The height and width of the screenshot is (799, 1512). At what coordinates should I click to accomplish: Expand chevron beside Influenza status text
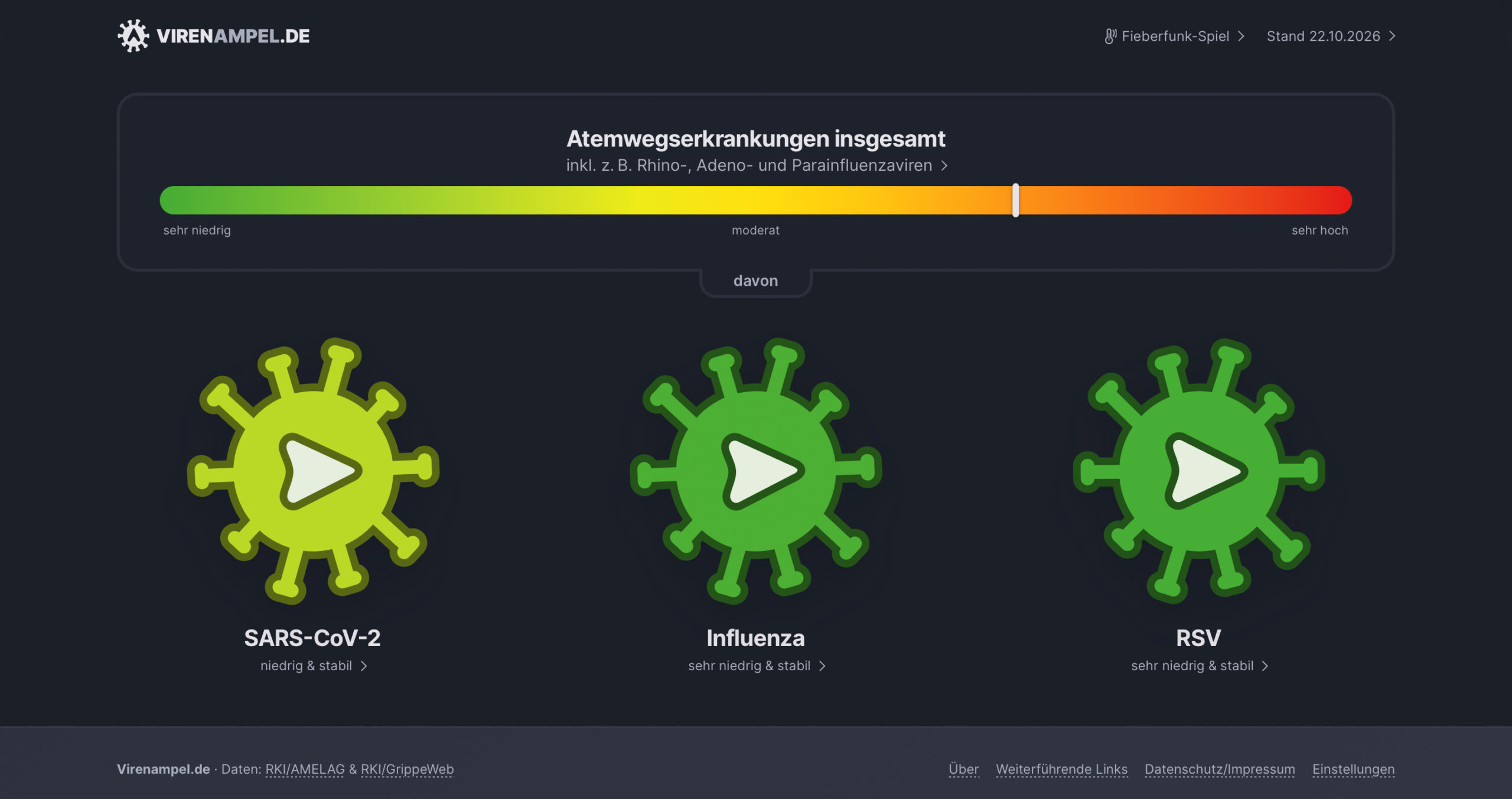tap(822, 666)
